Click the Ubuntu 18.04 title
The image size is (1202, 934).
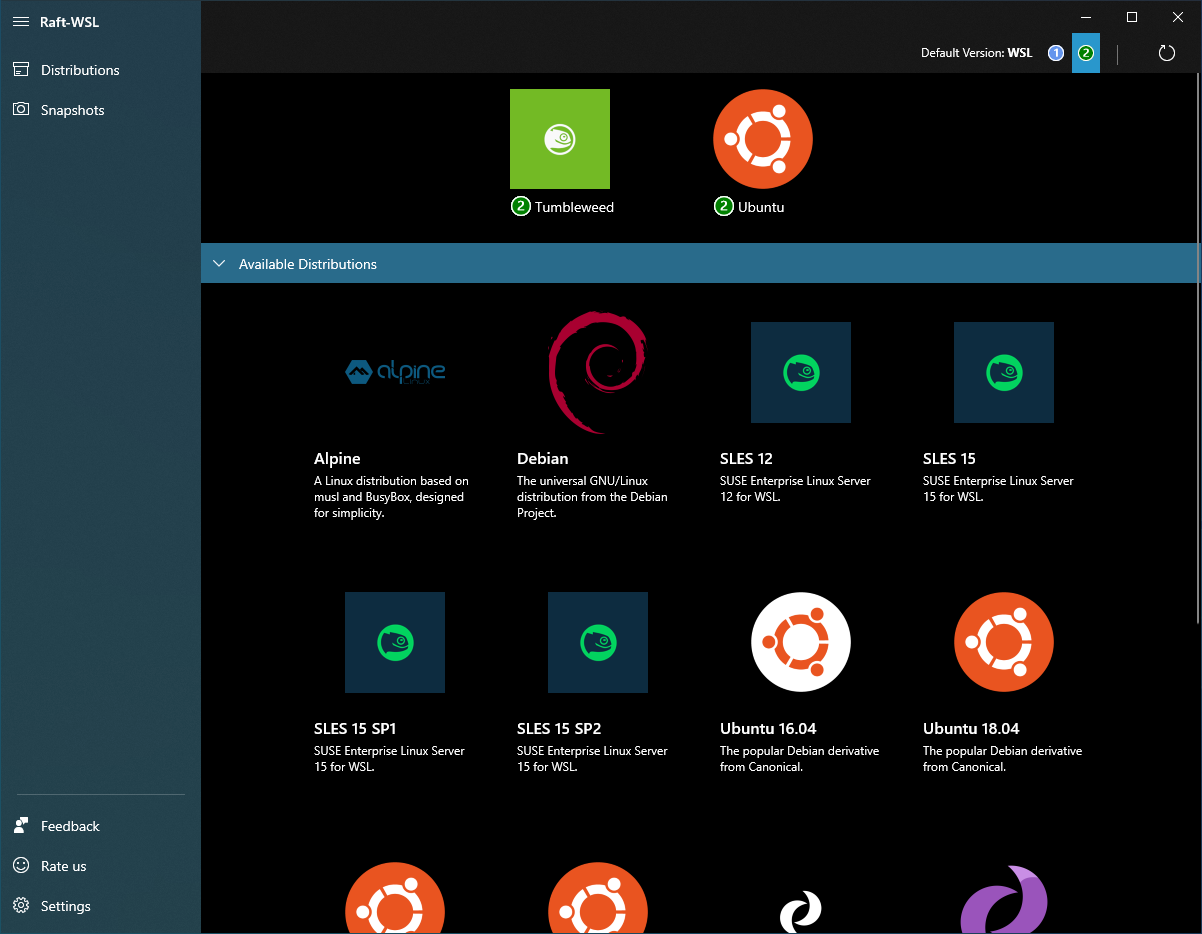[971, 728]
